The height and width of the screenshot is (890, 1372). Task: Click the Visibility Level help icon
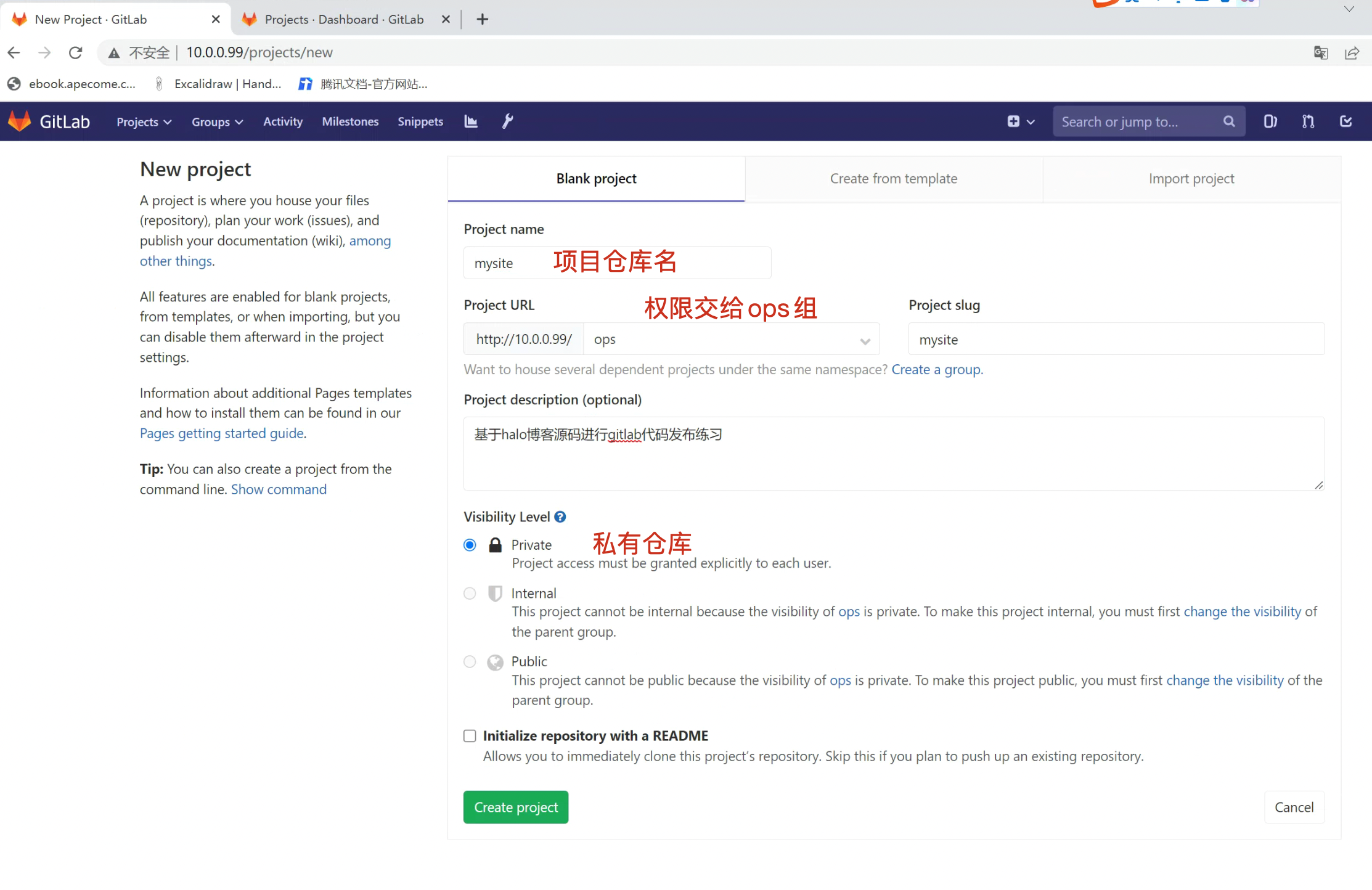560,516
